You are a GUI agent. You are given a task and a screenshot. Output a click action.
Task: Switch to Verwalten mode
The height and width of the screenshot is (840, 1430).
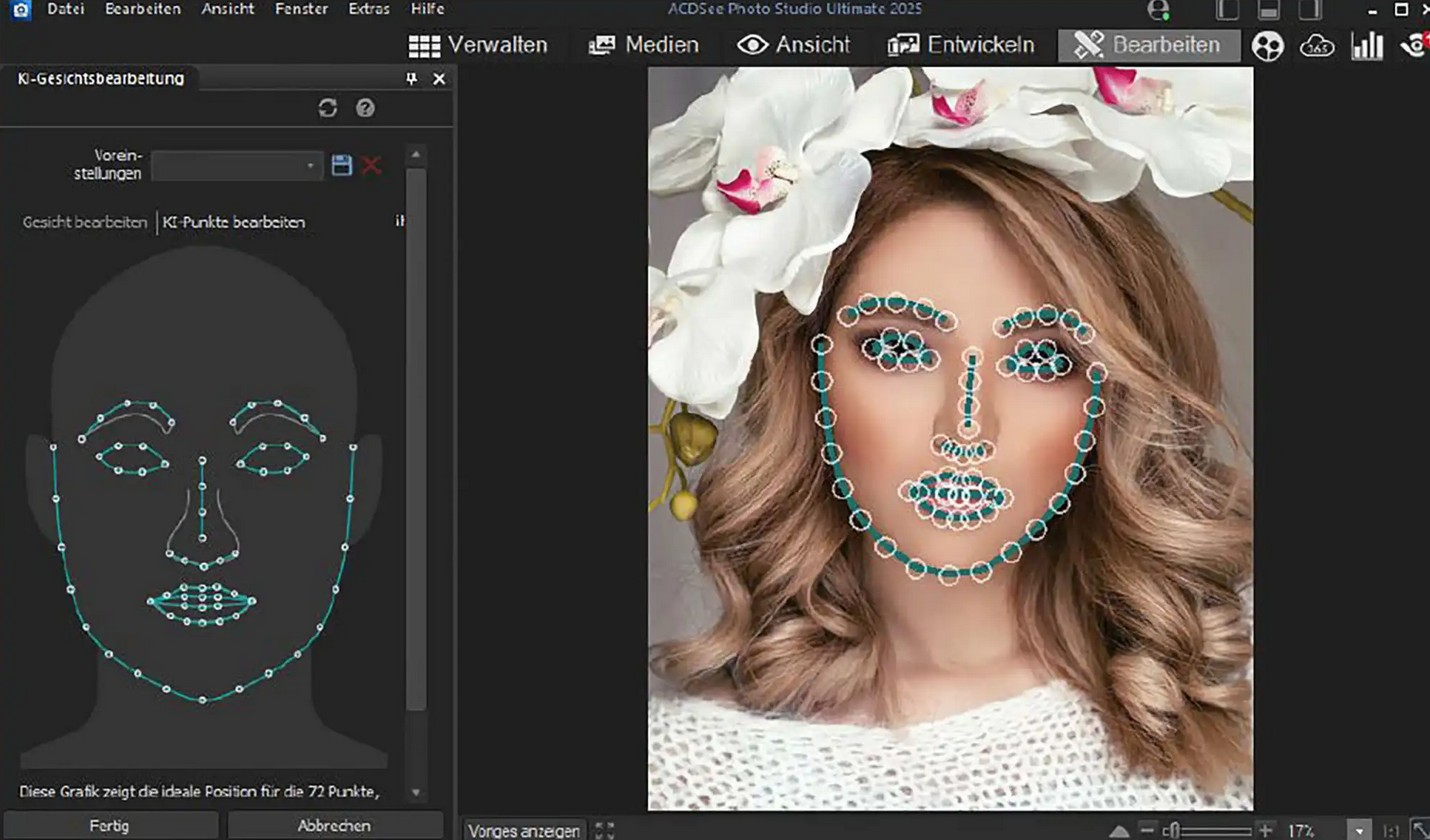pos(478,45)
